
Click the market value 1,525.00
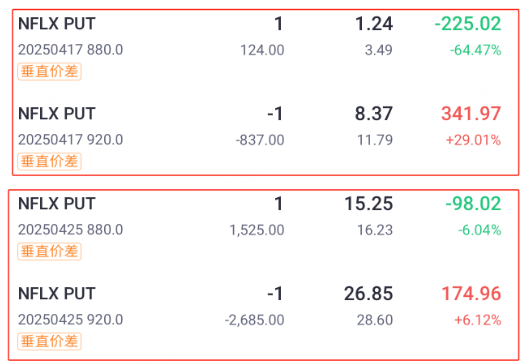pos(257,230)
